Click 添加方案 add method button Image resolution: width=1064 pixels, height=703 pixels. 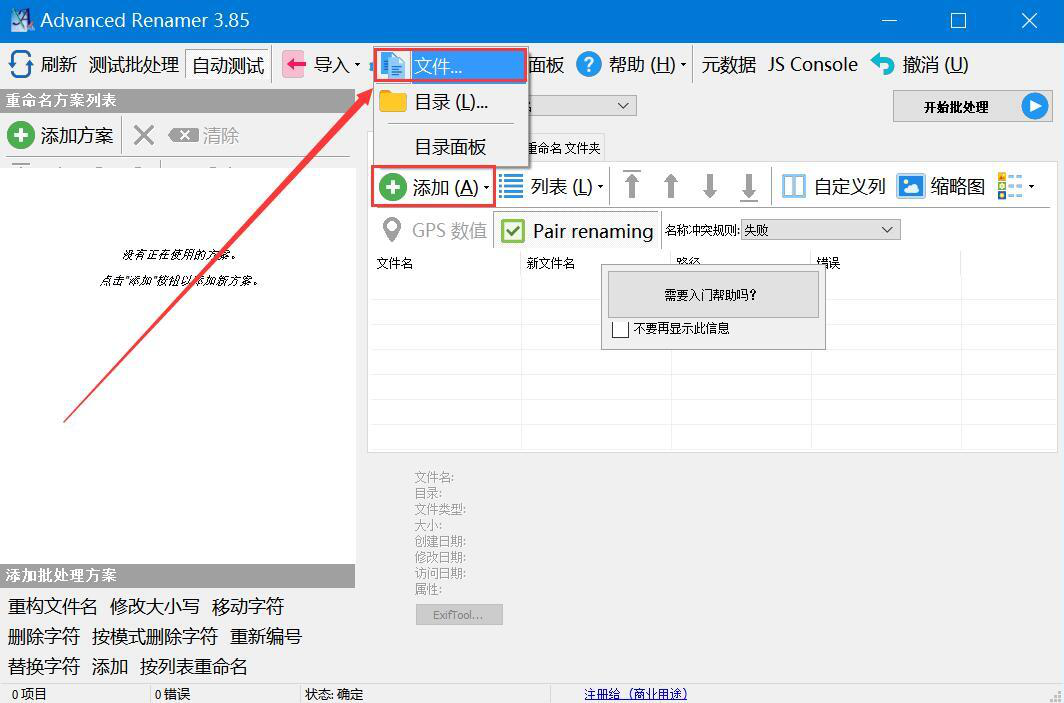click(61, 135)
